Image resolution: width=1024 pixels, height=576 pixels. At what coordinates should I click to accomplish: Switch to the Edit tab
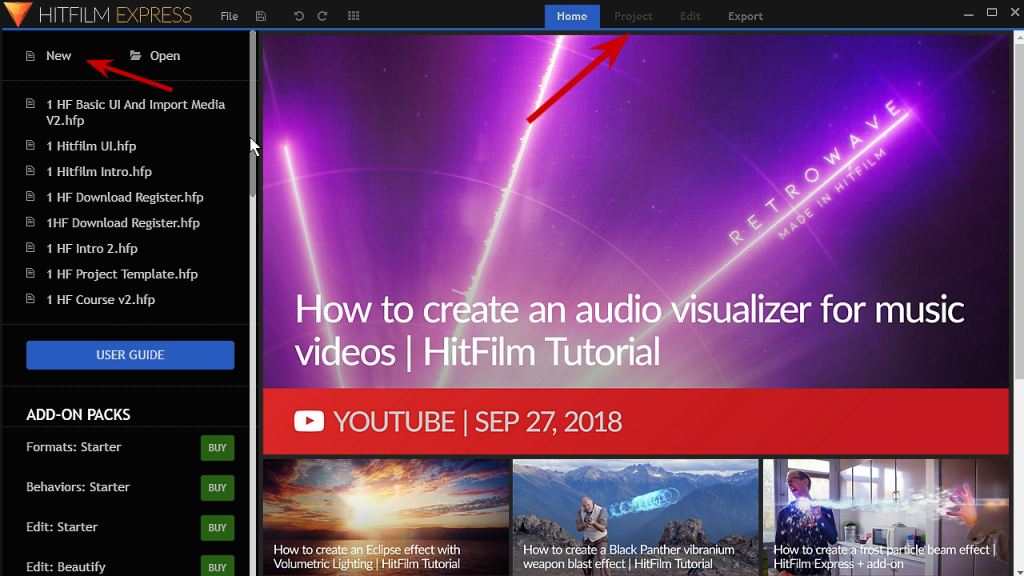pos(690,16)
